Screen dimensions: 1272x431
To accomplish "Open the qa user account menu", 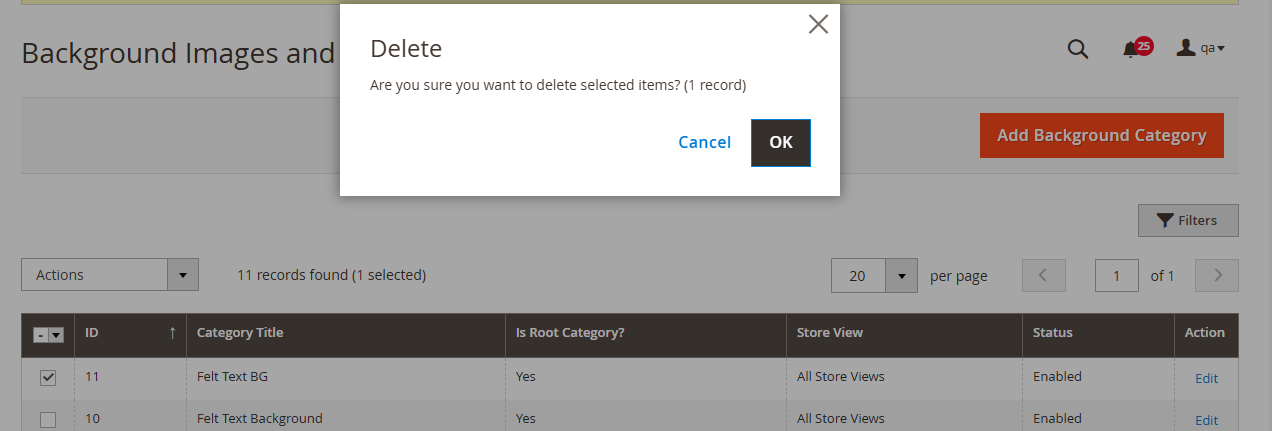I will click(x=1201, y=48).
